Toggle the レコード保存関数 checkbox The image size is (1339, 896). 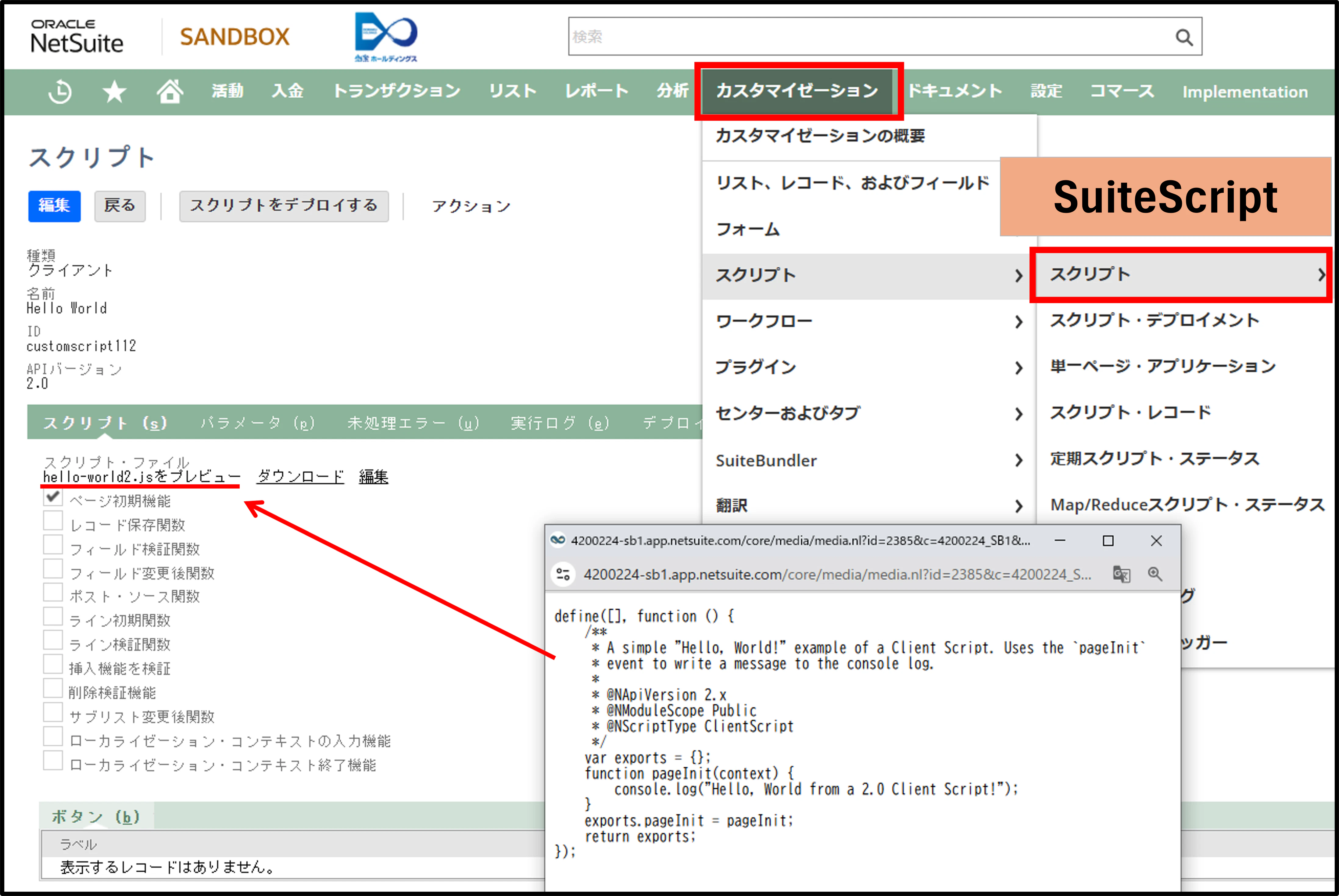[53, 521]
